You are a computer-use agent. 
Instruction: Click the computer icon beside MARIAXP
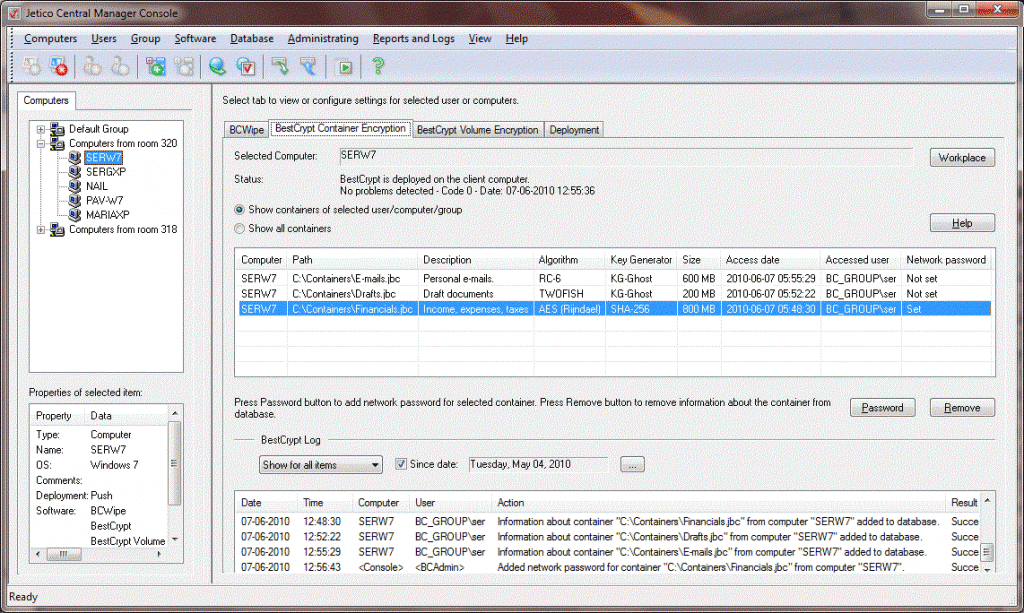75,215
